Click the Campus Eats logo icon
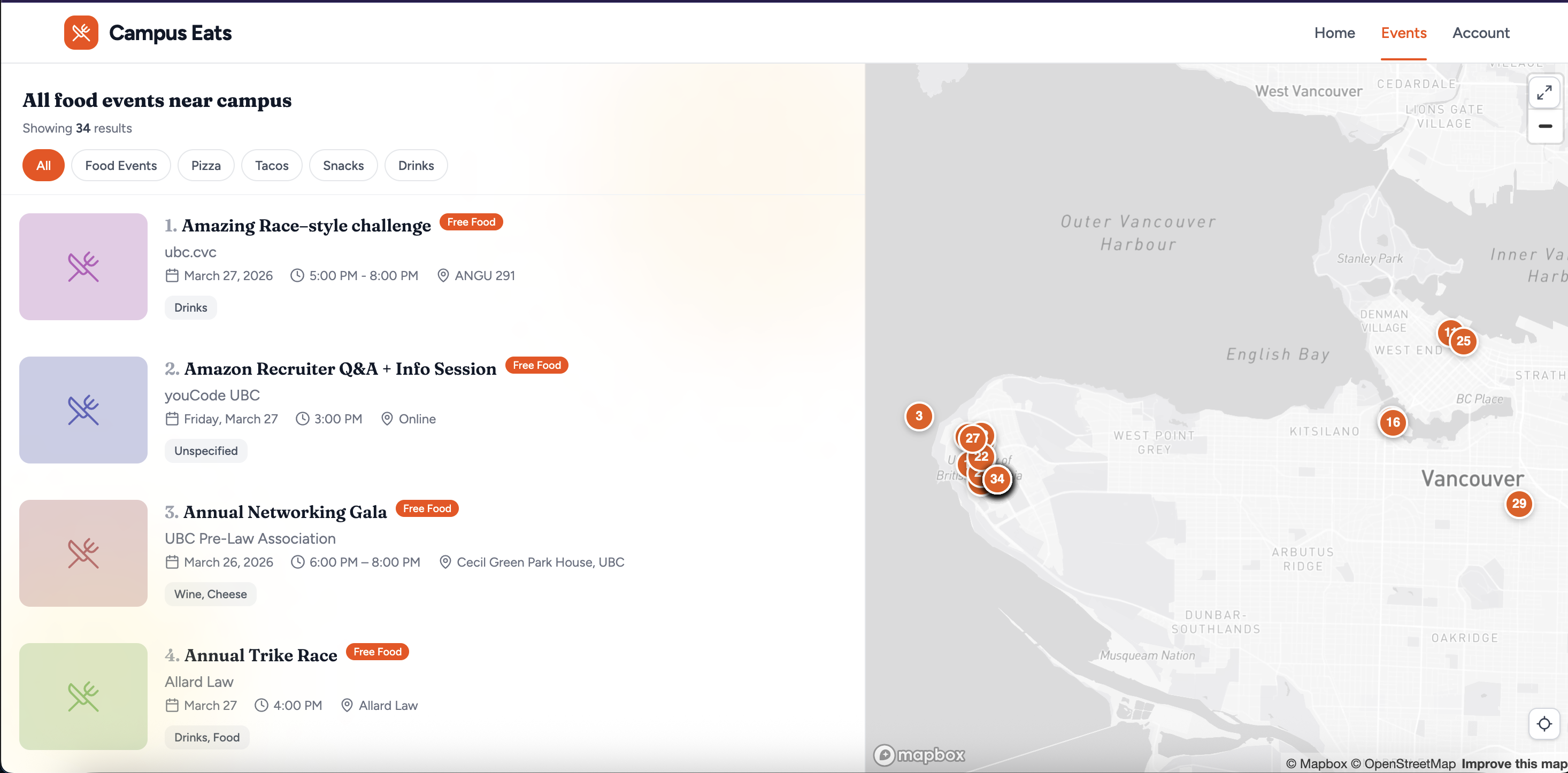Image resolution: width=1568 pixels, height=773 pixels. pos(81,33)
